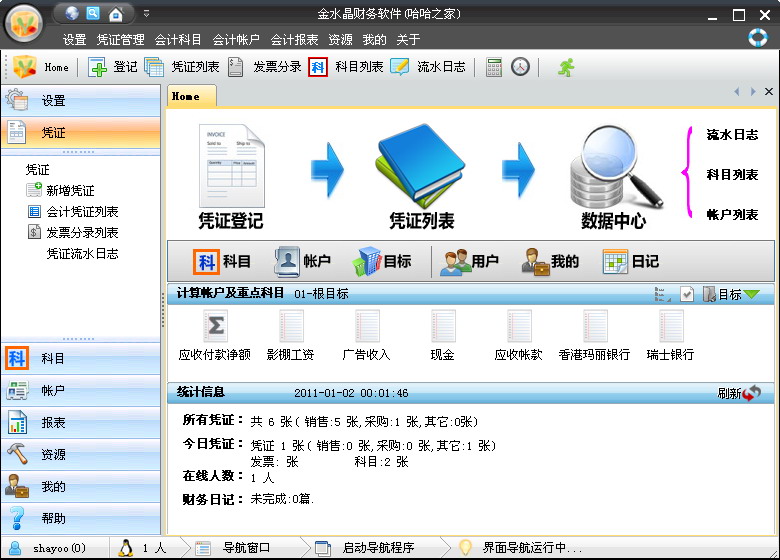Open the calculator icon in toolbar
Image resolution: width=780 pixels, height=560 pixels.
tap(493, 67)
